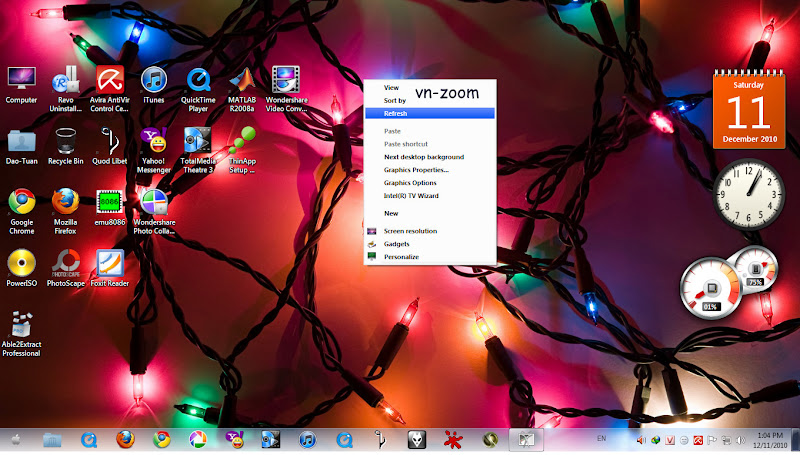Choose Personalize in the context menu
Image resolution: width=800 pixels, height=455 pixels.
pos(430,257)
